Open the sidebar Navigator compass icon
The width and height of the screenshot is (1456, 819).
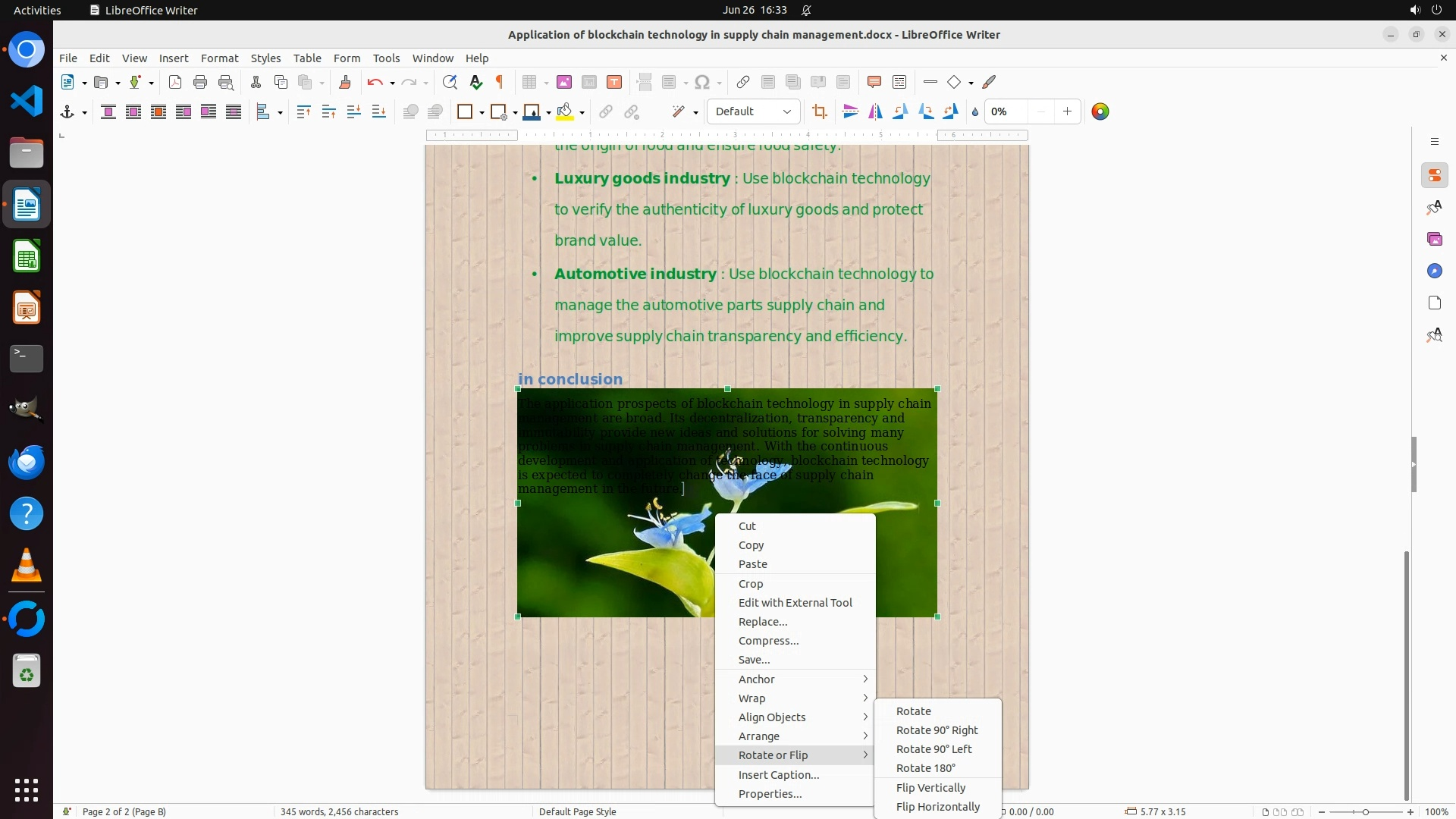coord(1434,271)
